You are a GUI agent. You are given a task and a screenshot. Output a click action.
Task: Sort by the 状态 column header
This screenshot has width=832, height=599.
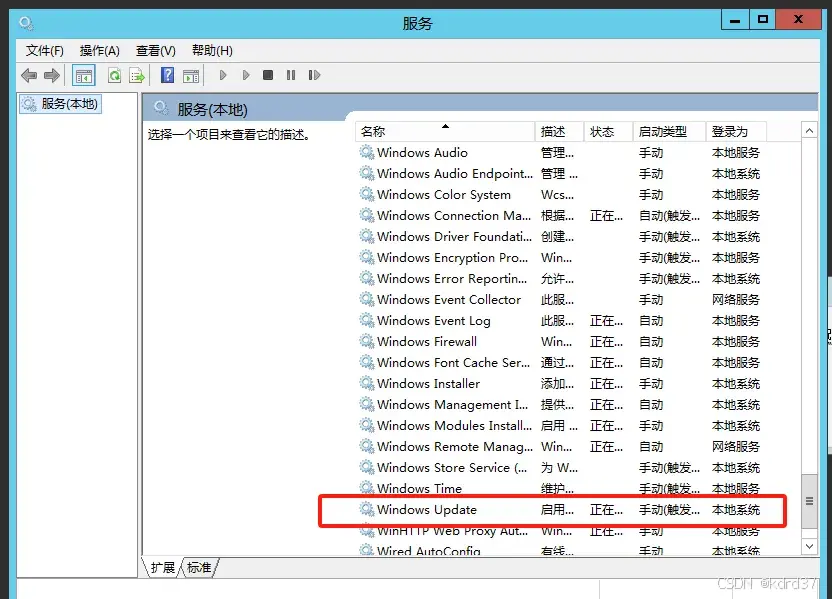(x=608, y=132)
